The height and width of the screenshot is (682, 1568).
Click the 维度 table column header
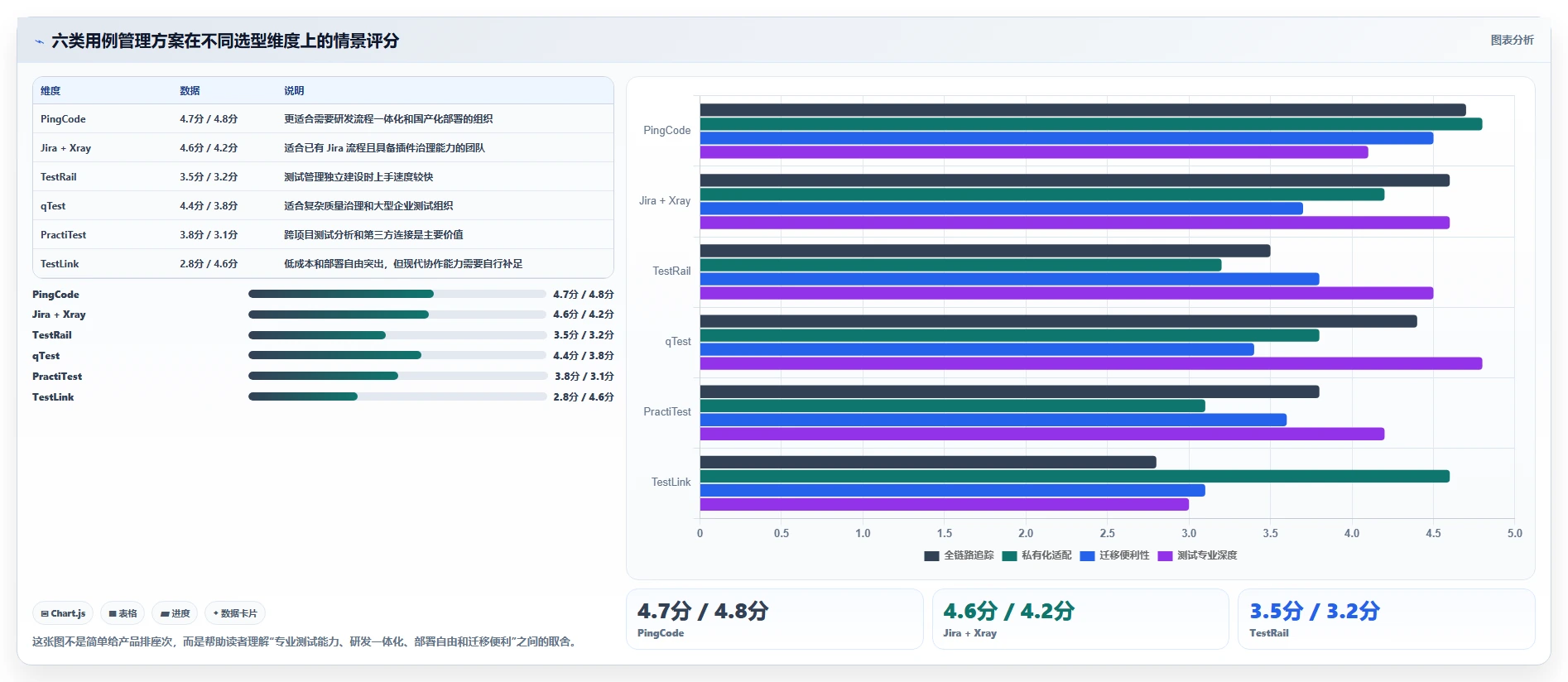[x=51, y=91]
